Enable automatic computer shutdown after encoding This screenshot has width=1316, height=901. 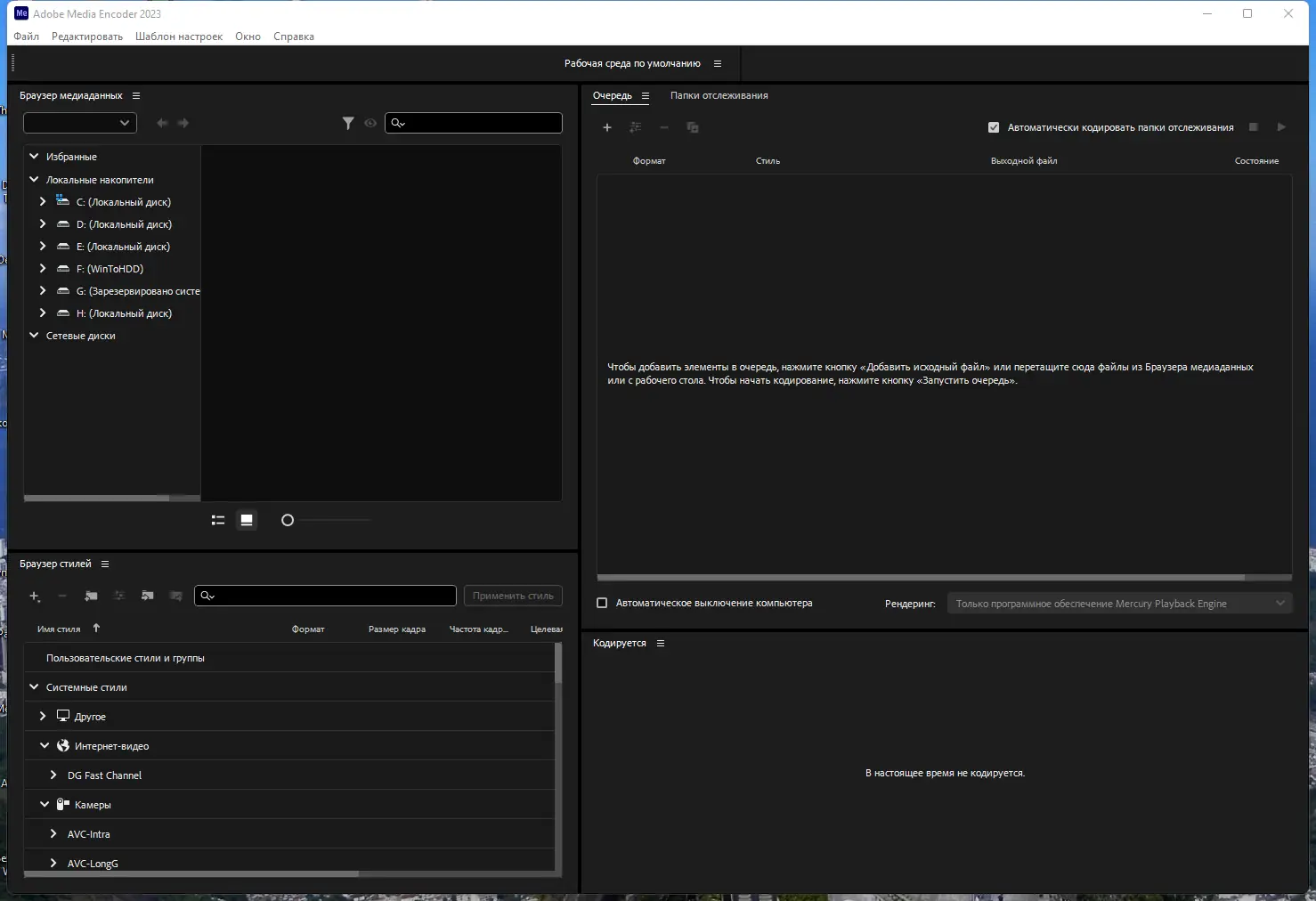[602, 603]
